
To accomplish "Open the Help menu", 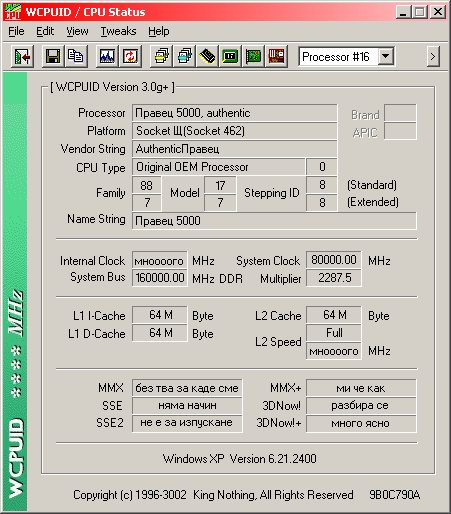I will click(x=159, y=31).
